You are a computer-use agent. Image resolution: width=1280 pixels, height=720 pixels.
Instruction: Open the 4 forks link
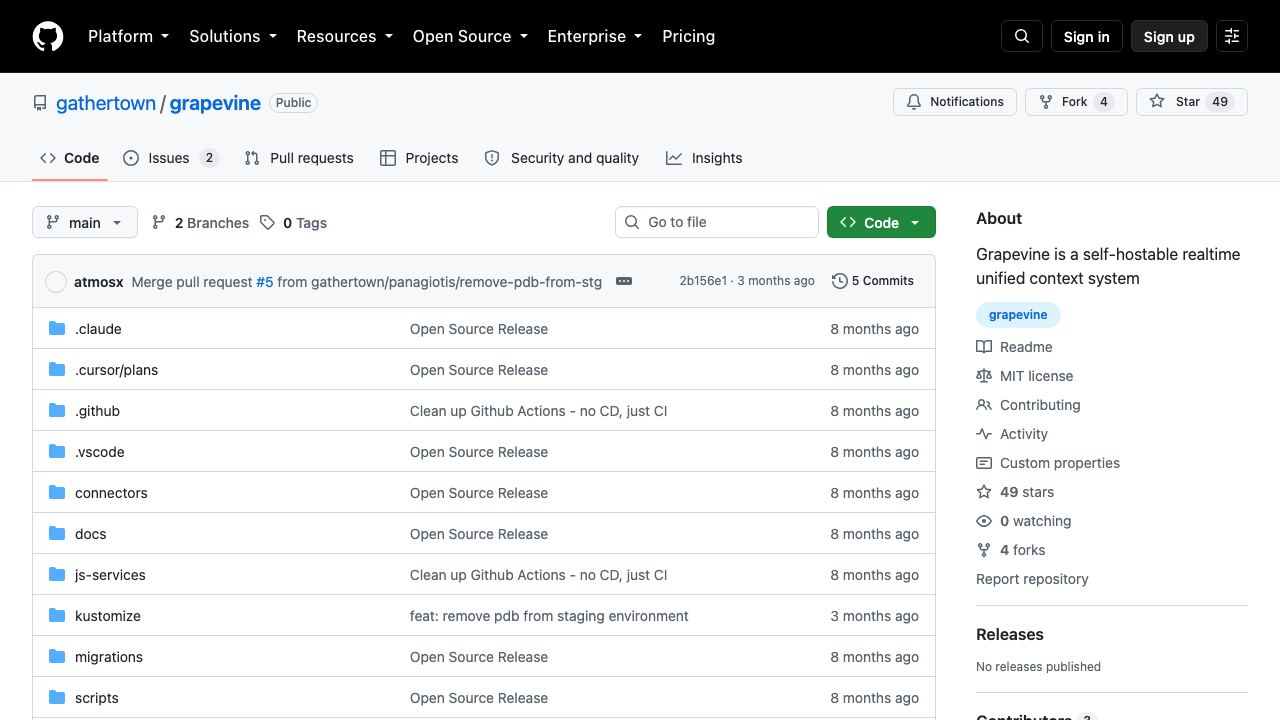1022,550
